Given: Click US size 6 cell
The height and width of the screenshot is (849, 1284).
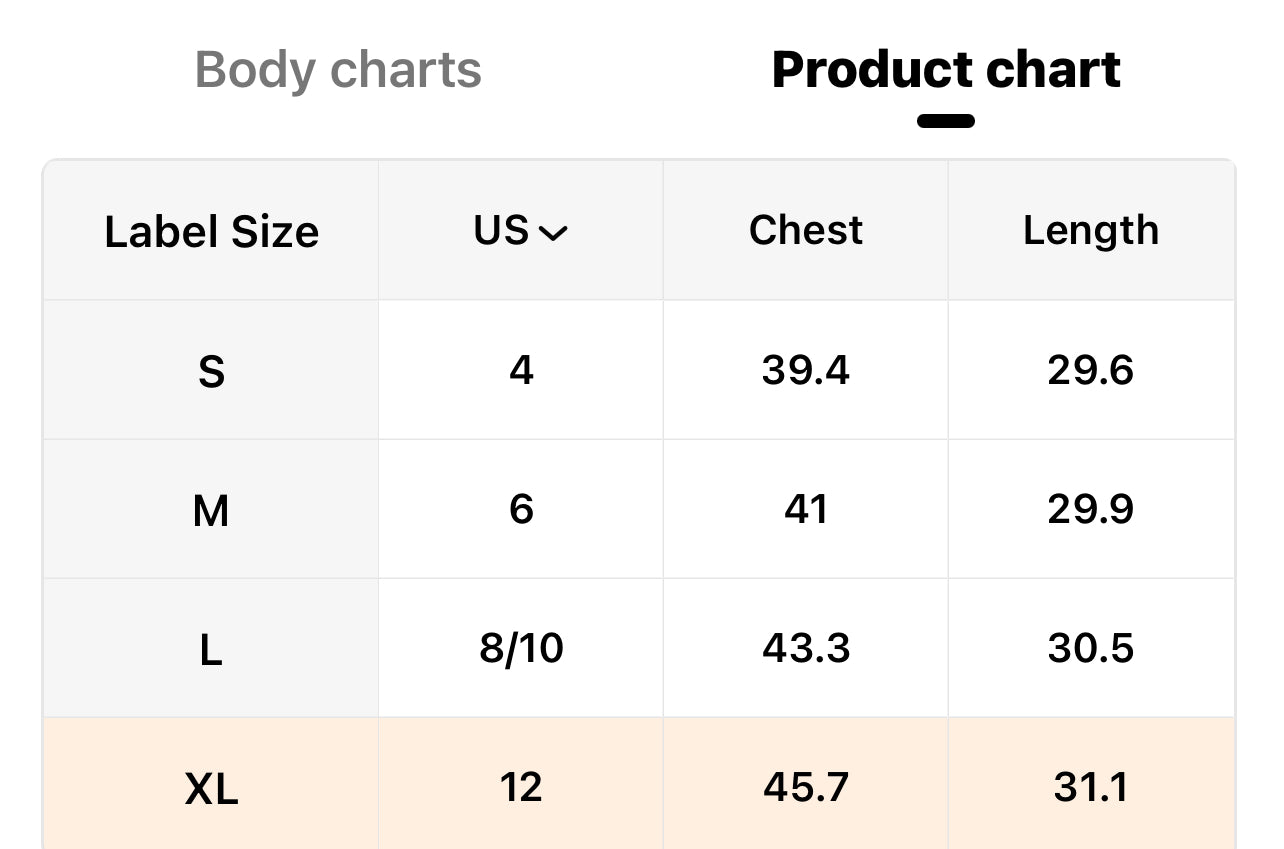Looking at the screenshot, I should pyautogui.click(x=521, y=510).
